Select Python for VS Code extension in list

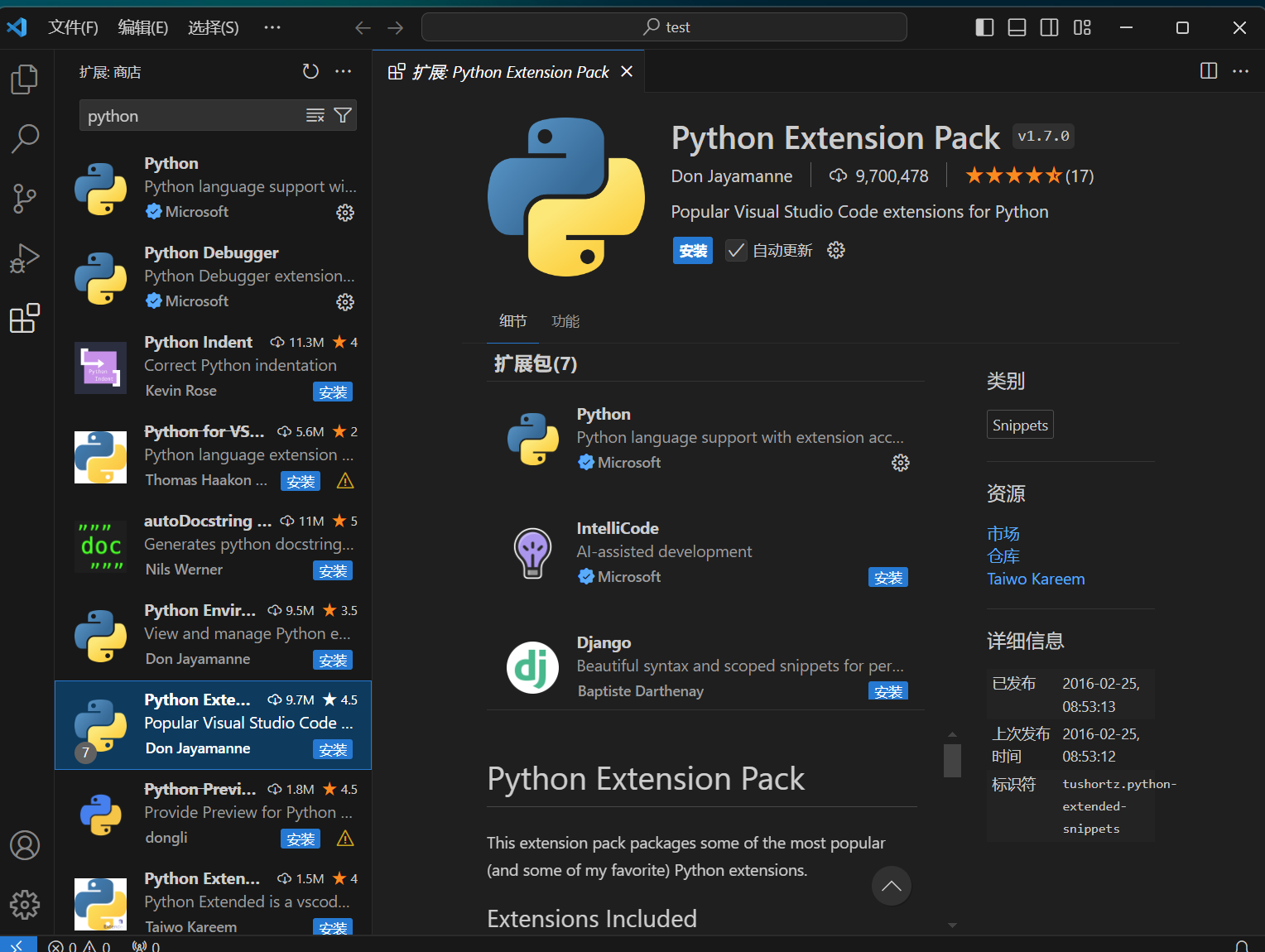(214, 457)
